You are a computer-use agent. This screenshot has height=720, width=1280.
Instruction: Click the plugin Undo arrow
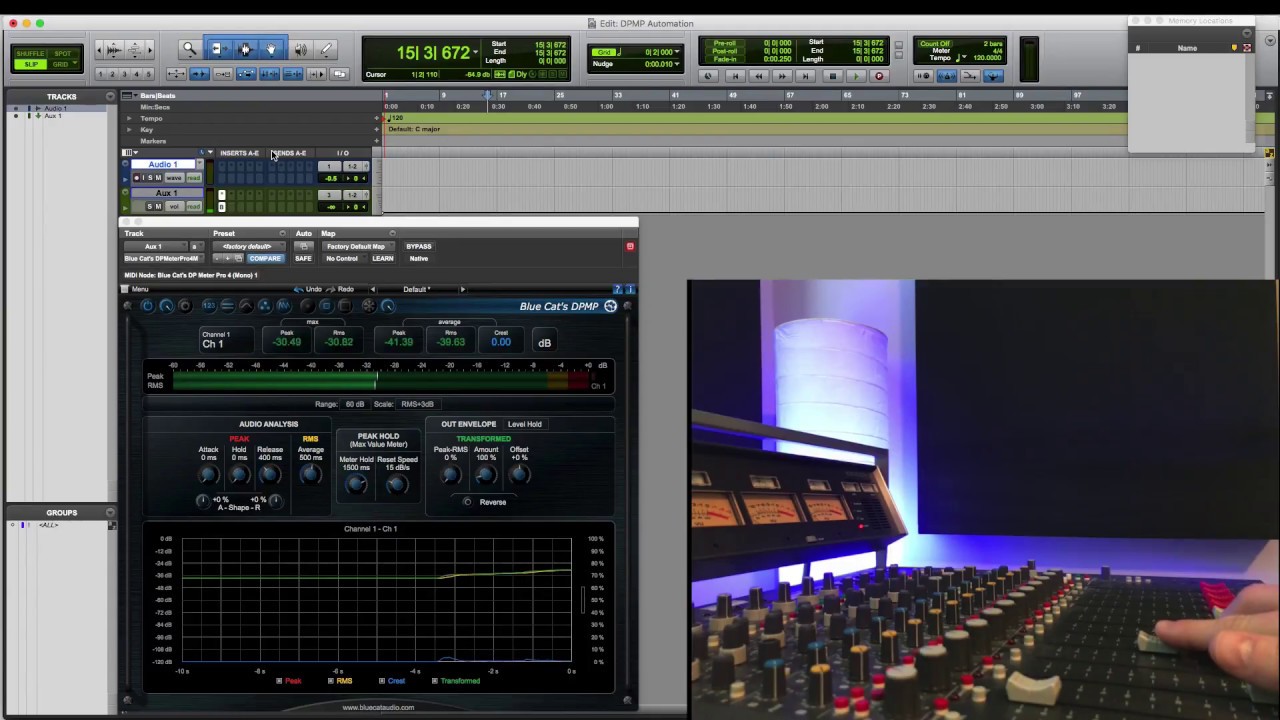point(299,289)
